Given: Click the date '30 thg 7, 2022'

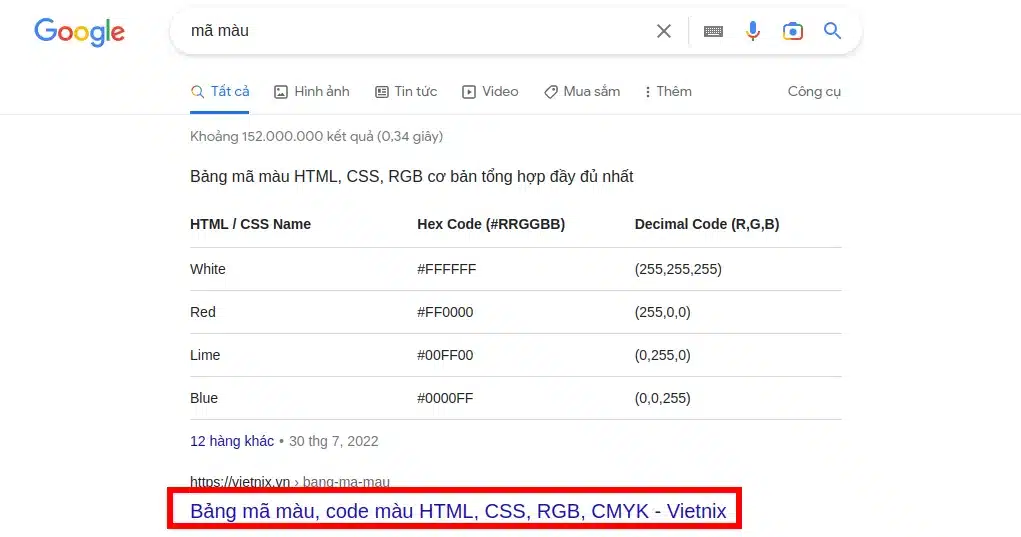Looking at the screenshot, I should (333, 441).
